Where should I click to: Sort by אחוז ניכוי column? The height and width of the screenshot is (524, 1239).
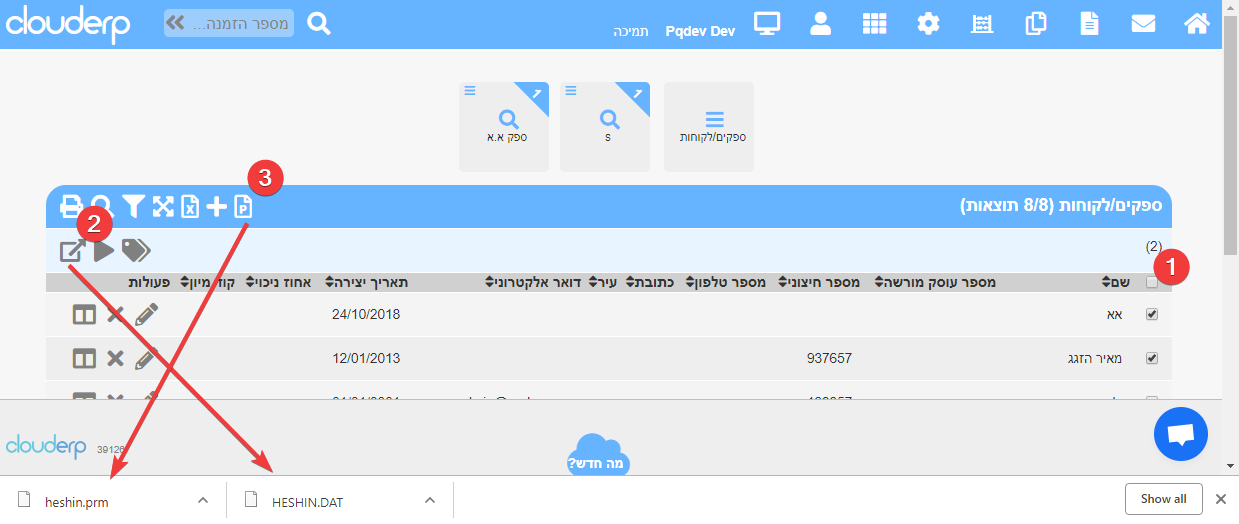278,283
